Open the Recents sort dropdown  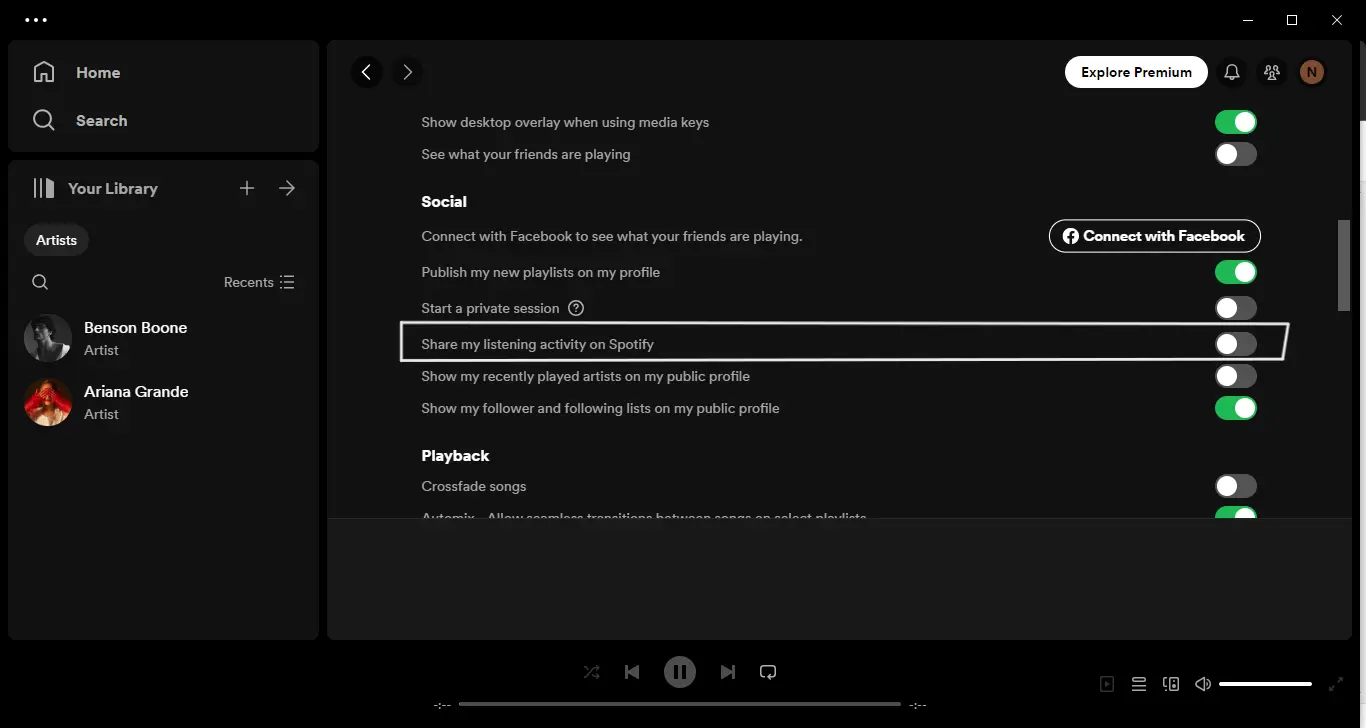[259, 282]
